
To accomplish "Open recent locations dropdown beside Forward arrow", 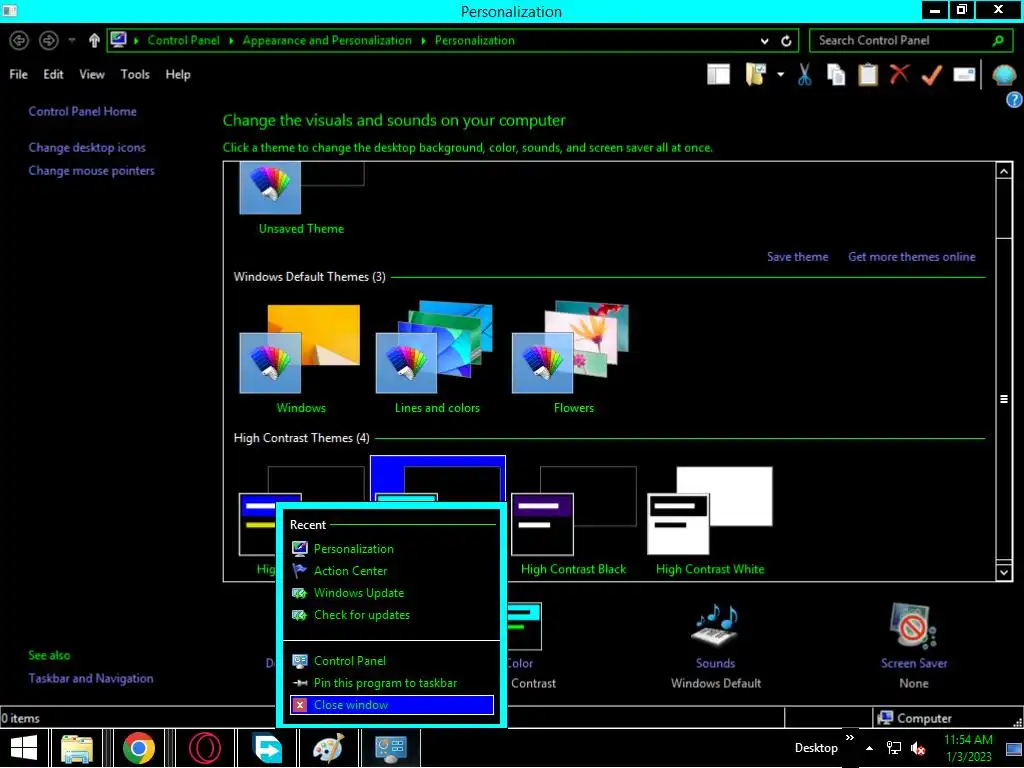I will coord(72,40).
